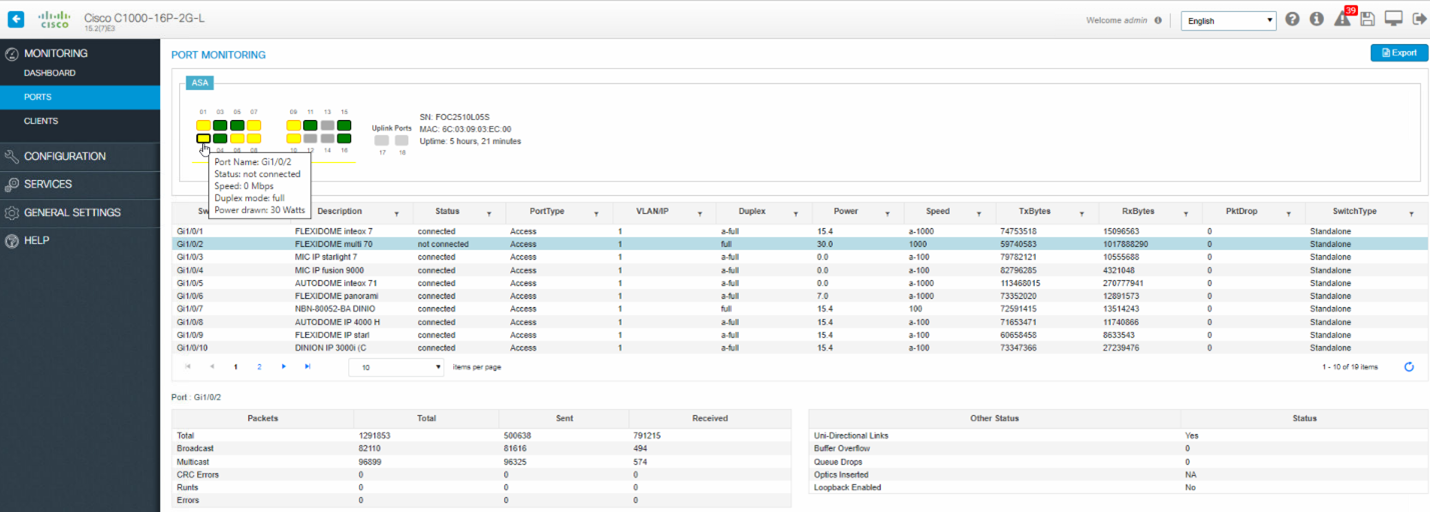Go to page 2 of the ports table

259,367
